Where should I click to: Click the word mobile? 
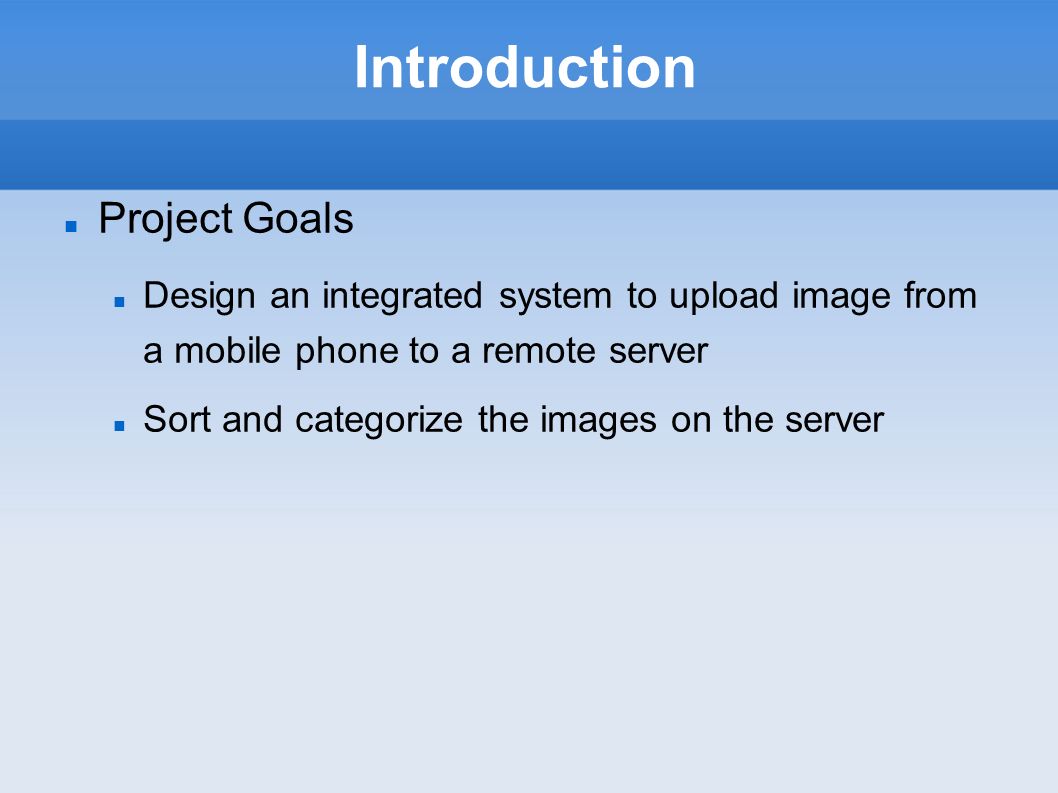[227, 351]
